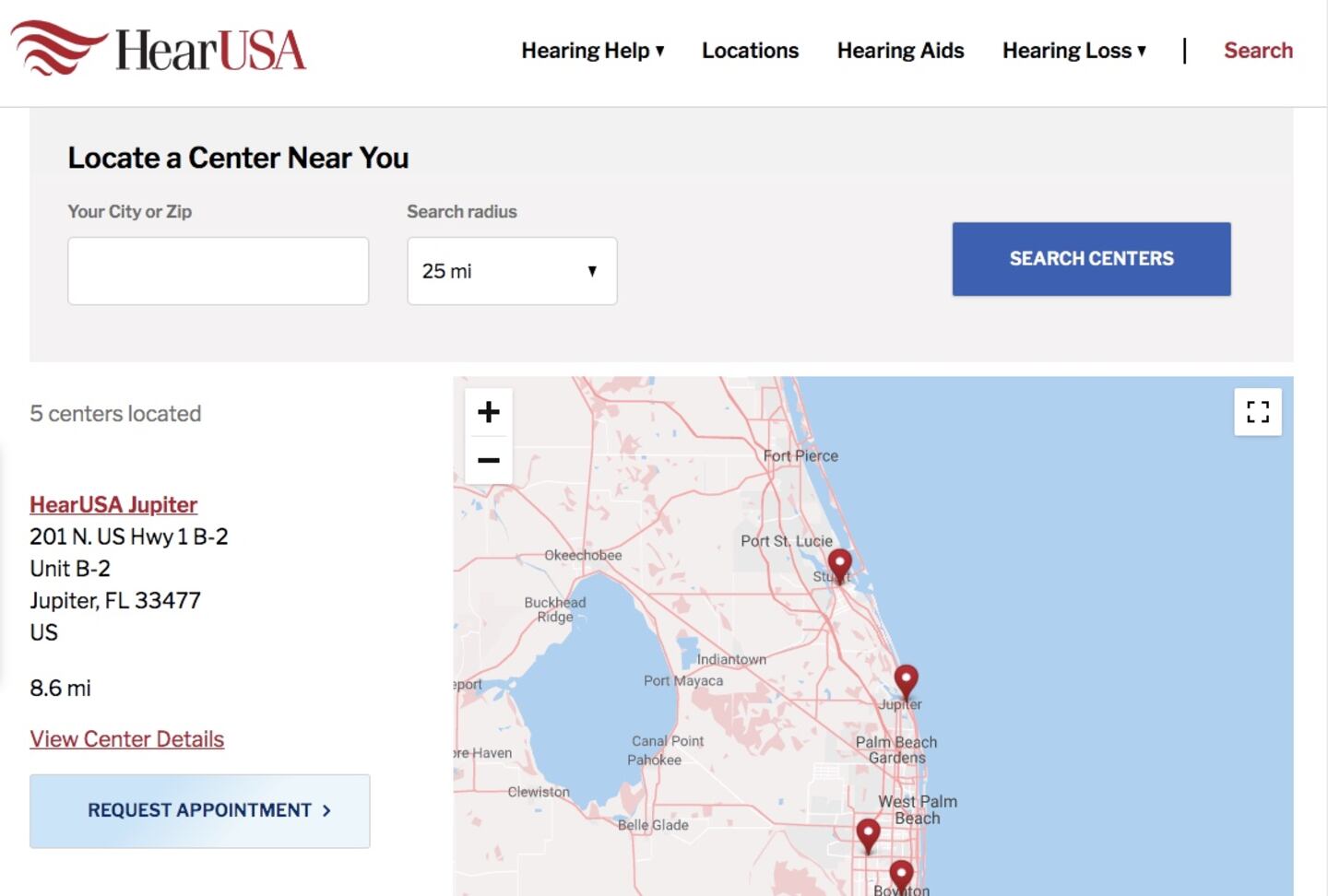Click the Fort Pierce label on the map

pos(800,455)
